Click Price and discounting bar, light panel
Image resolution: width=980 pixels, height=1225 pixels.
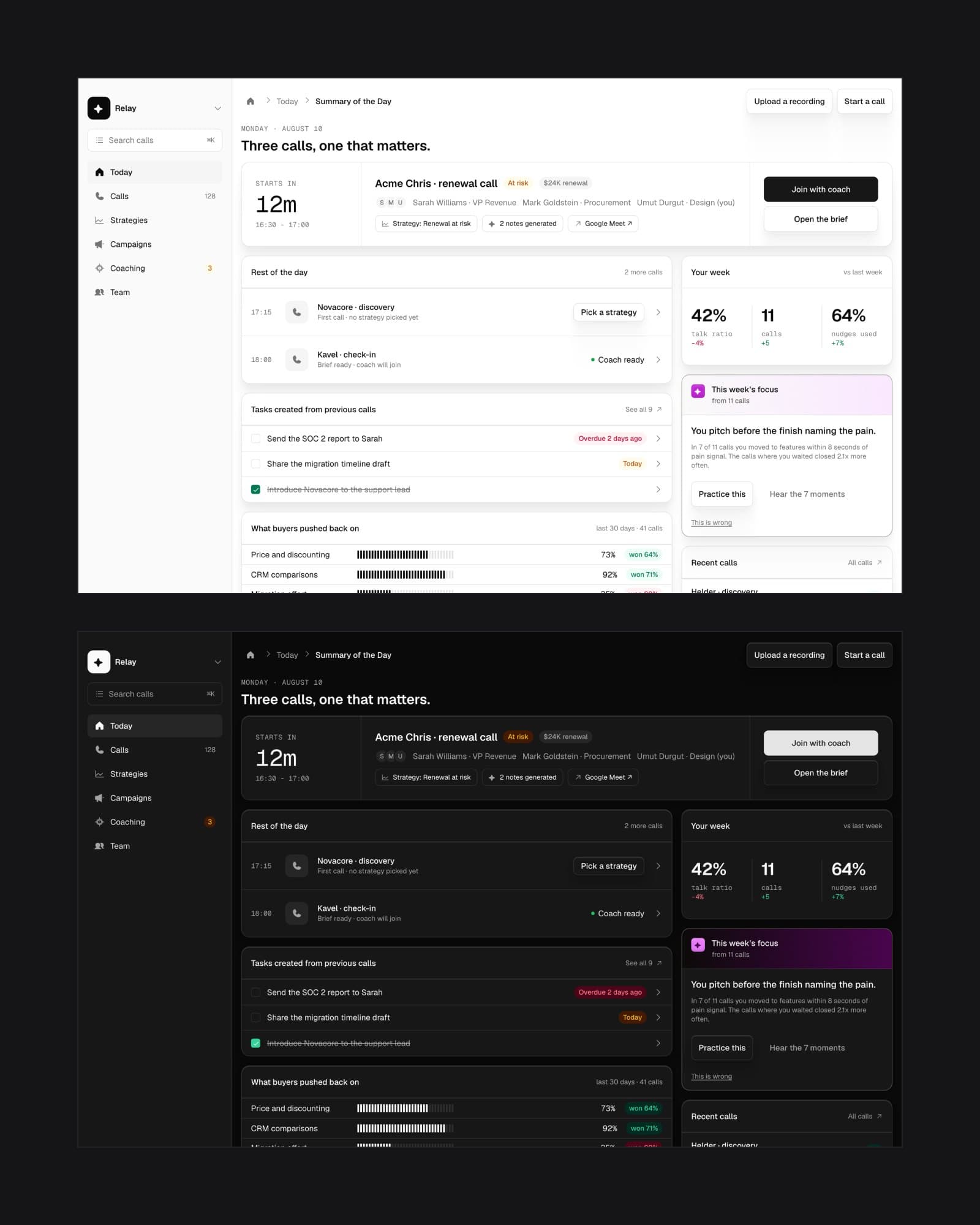pyautogui.click(x=405, y=555)
